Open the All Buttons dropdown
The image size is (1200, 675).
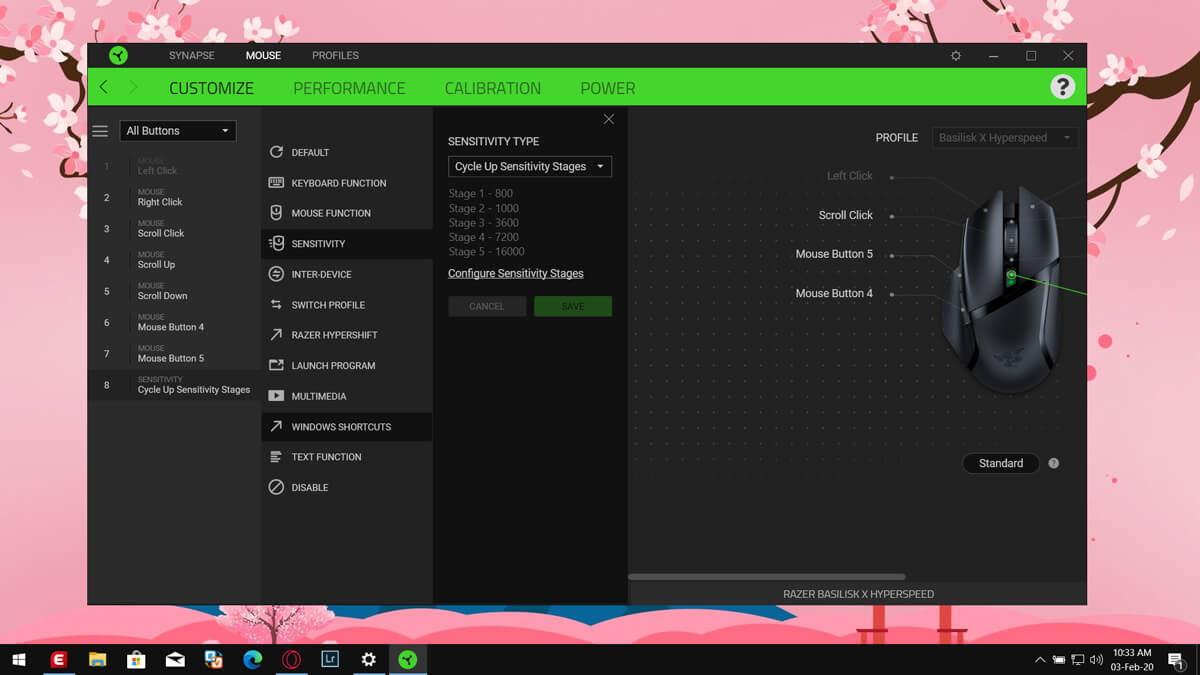(x=178, y=131)
